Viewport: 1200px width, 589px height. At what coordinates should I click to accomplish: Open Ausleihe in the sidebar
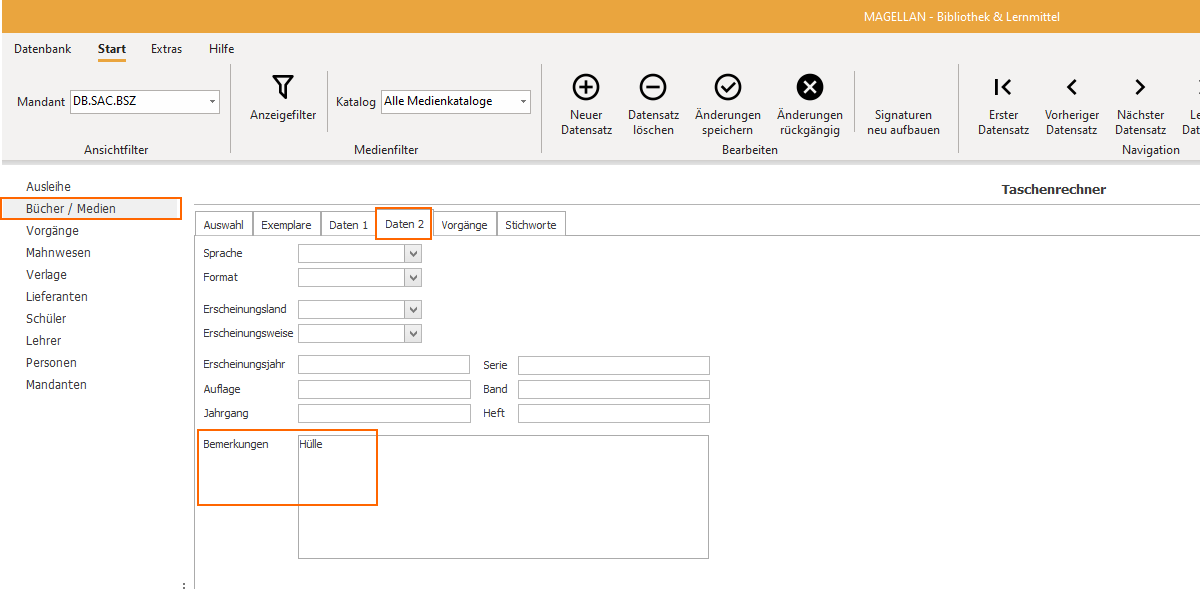tap(48, 187)
